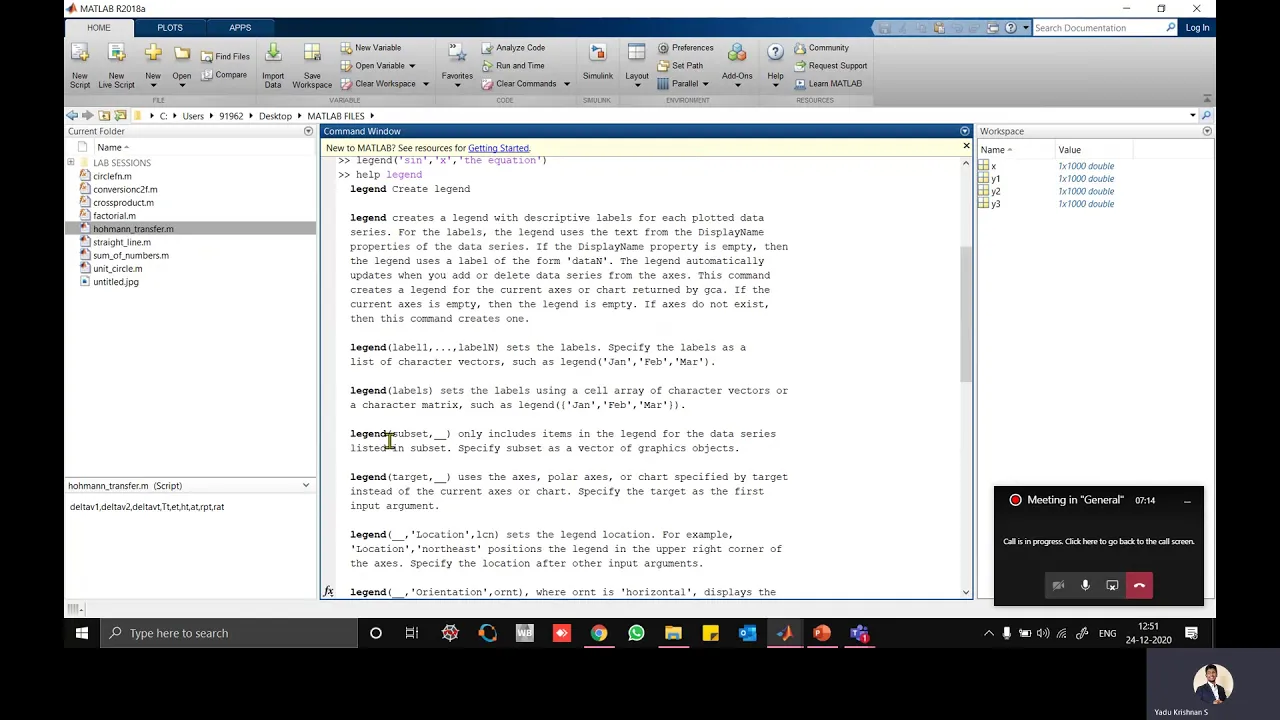Click Desktop in the address path
This screenshot has width=1280, height=720.
275,116
